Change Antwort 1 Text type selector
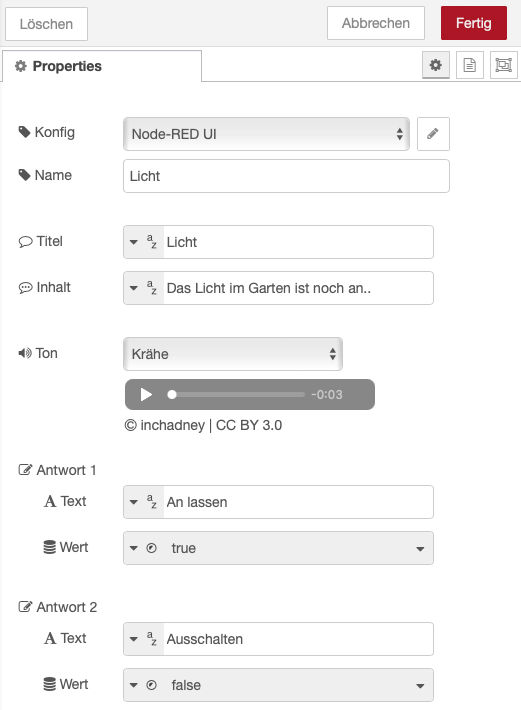Screen dimensions: 521x710 [x=143, y=502]
